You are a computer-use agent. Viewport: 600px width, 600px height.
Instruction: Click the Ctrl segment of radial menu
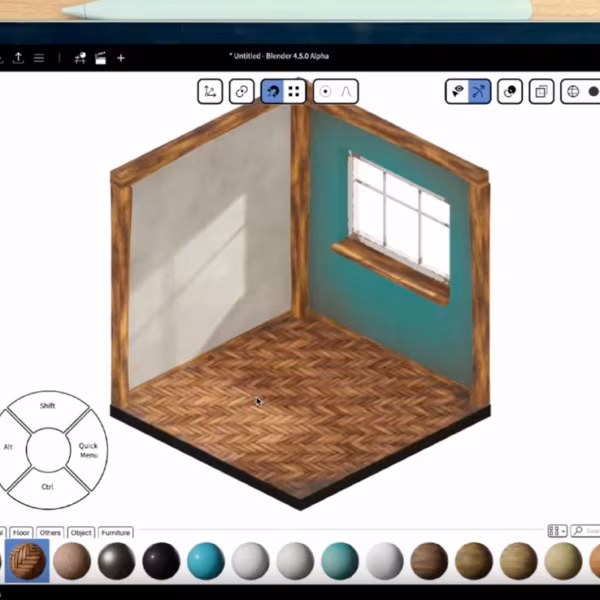(x=47, y=488)
